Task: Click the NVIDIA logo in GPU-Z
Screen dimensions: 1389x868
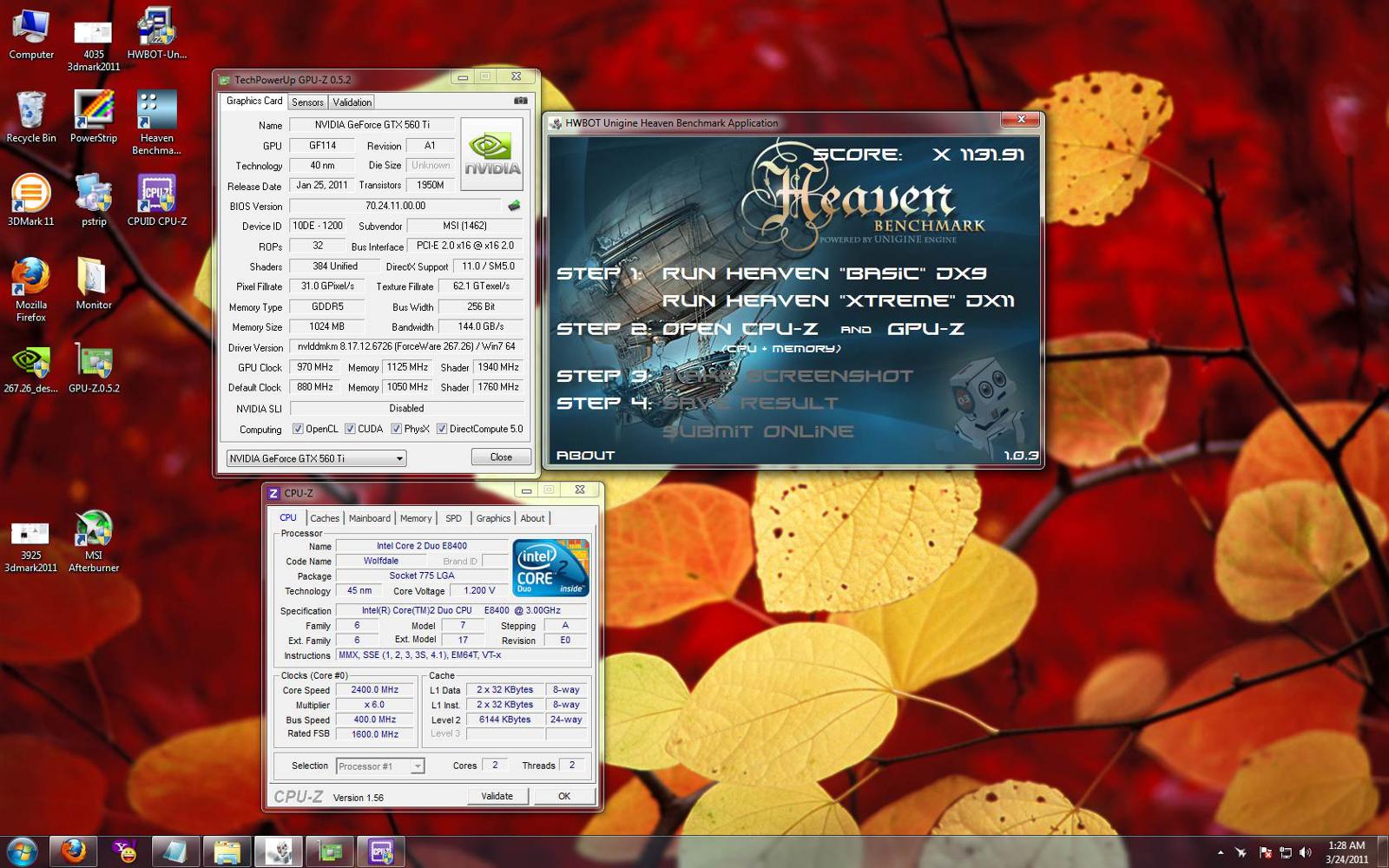Action: tap(491, 154)
